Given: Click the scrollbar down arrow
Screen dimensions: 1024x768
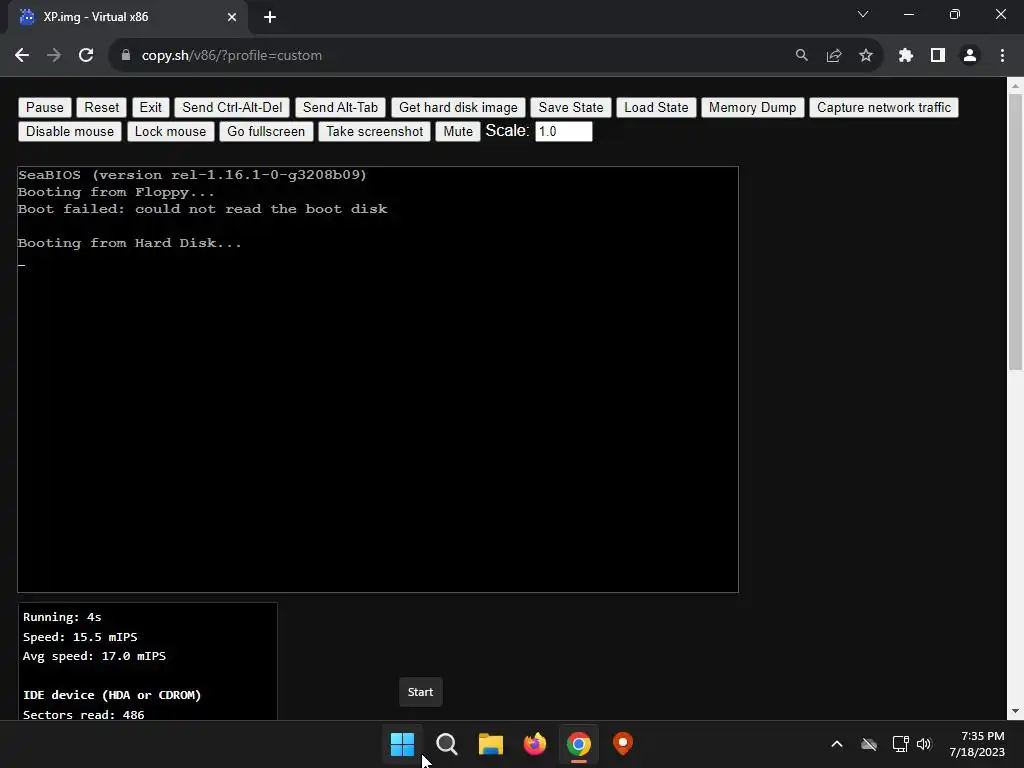Looking at the screenshot, I should [1015, 711].
